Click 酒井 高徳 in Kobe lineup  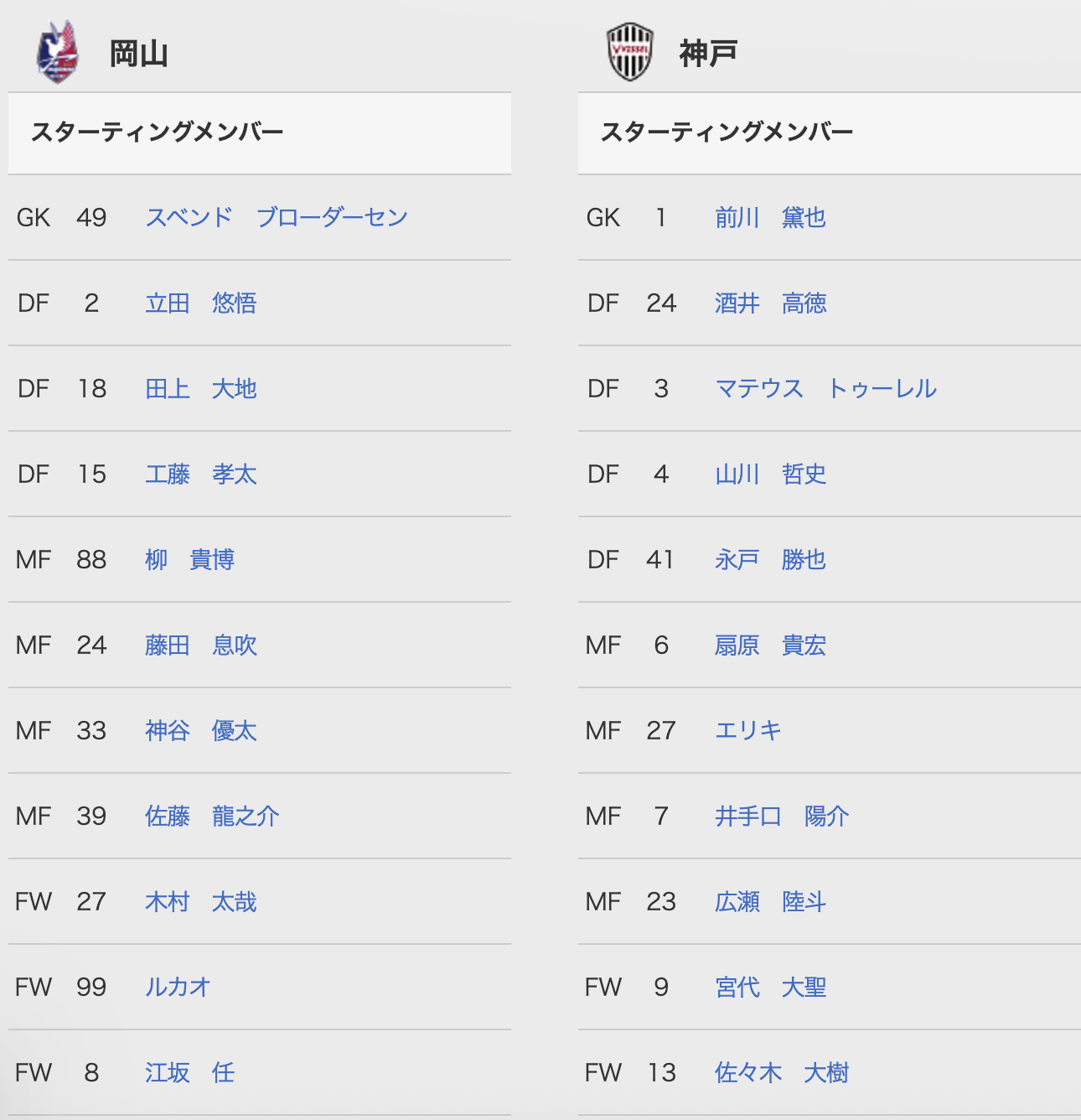tap(771, 303)
